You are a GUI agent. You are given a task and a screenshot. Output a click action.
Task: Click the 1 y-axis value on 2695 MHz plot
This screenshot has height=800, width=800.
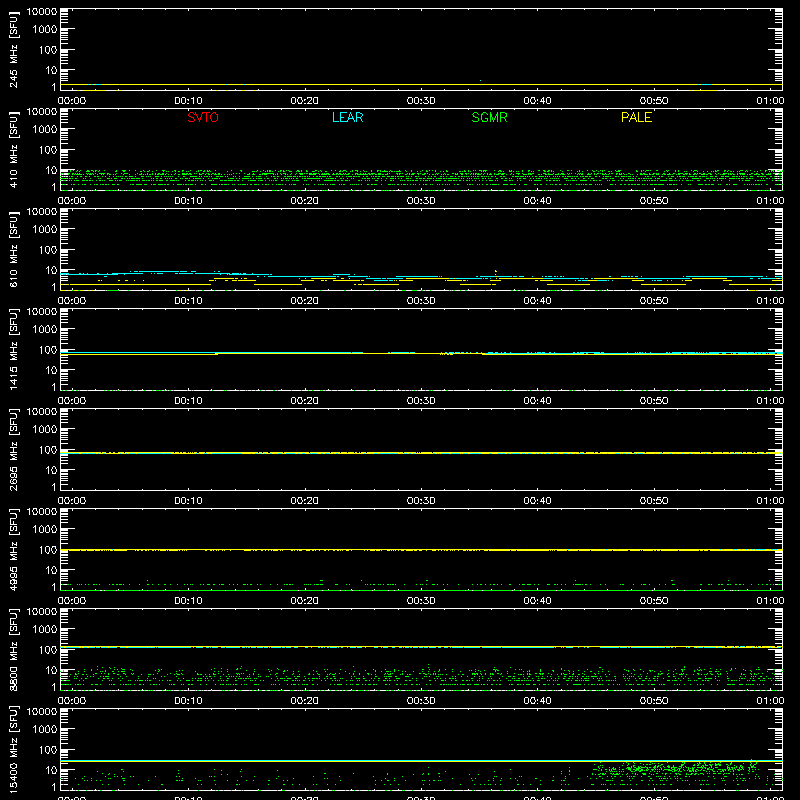click(54, 487)
